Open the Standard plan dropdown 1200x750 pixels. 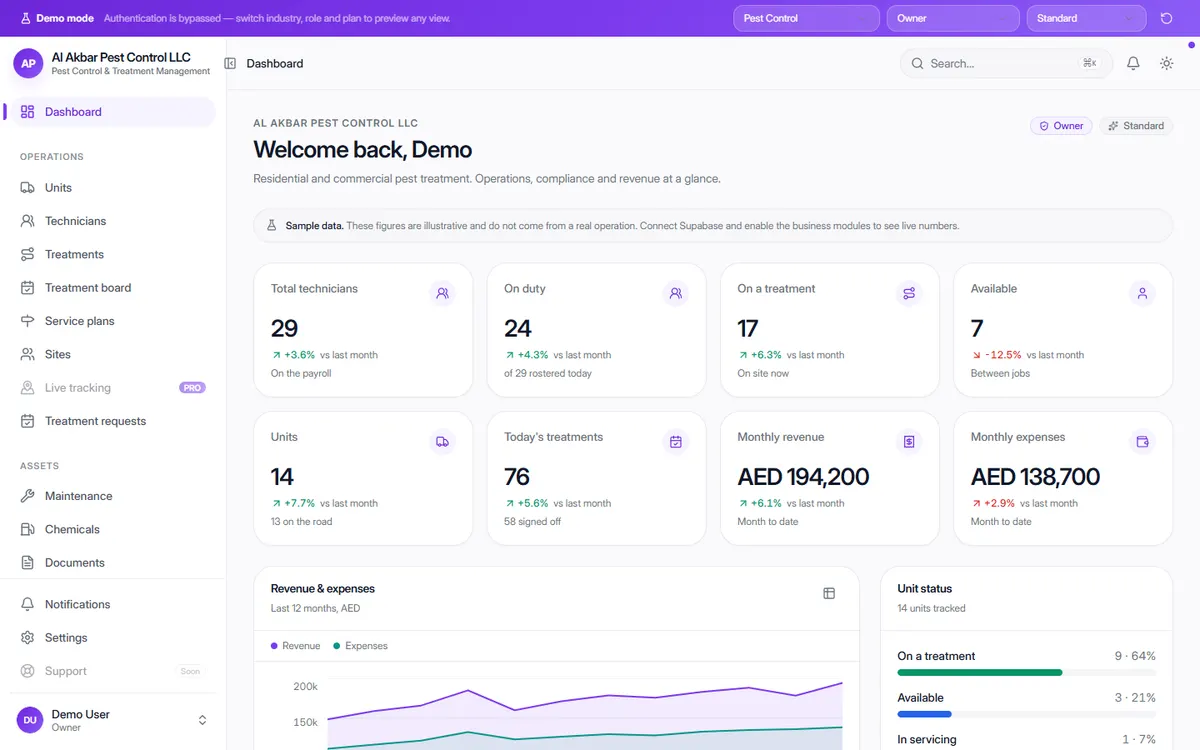tap(1086, 18)
